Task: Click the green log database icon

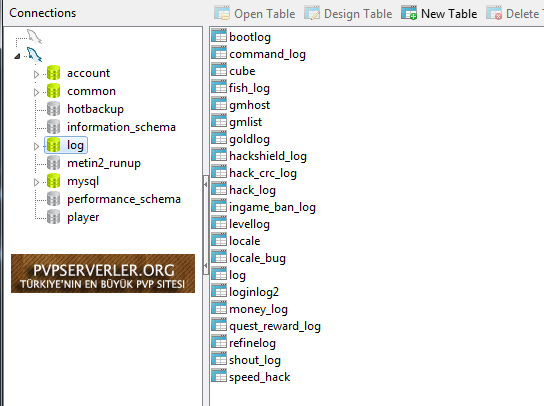Action: (53, 145)
